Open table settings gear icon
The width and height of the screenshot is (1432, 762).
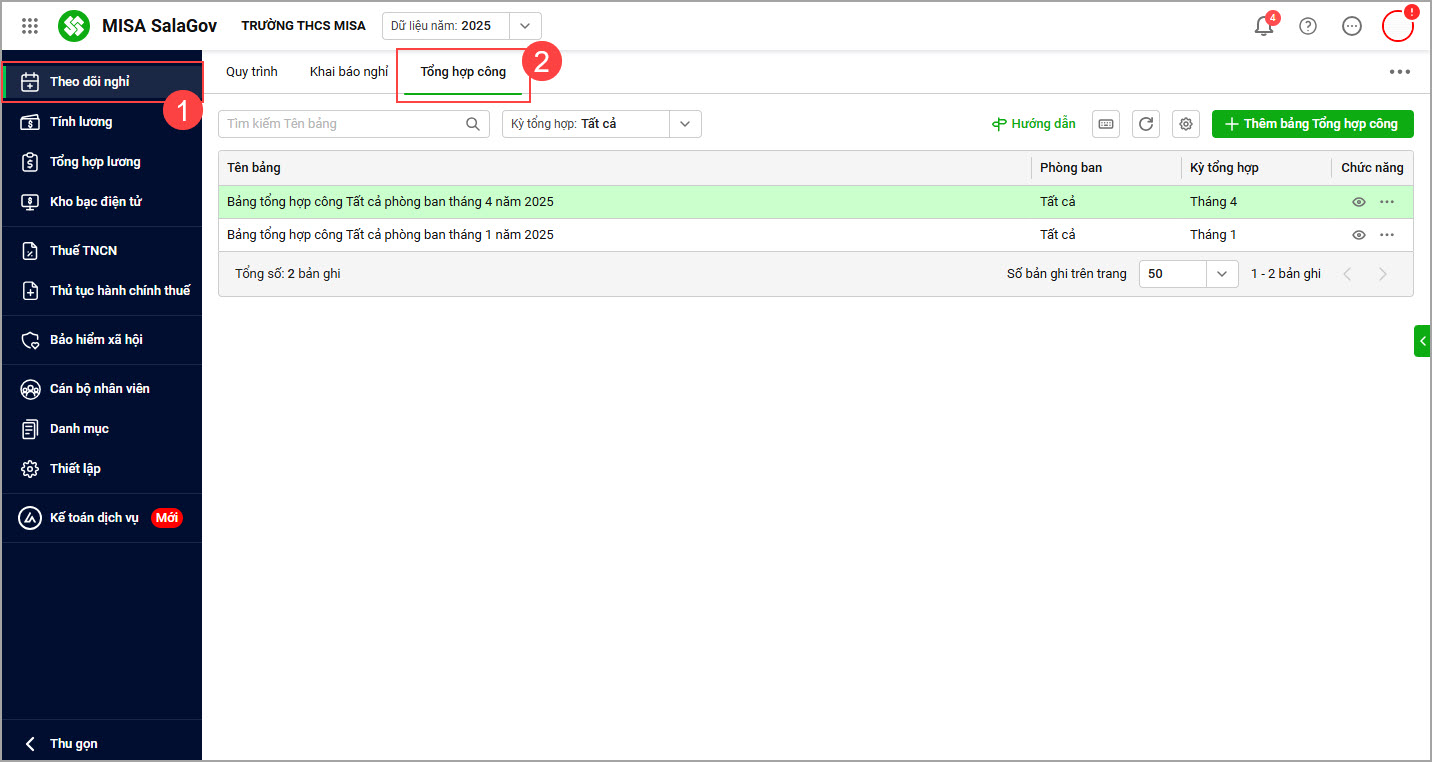point(1186,124)
